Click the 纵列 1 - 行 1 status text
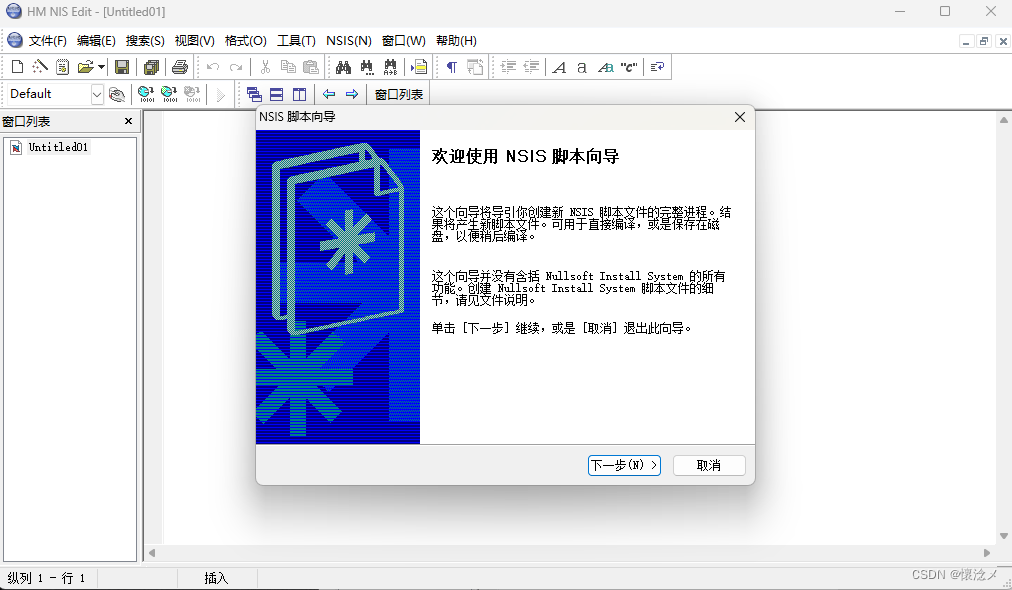 [46, 578]
